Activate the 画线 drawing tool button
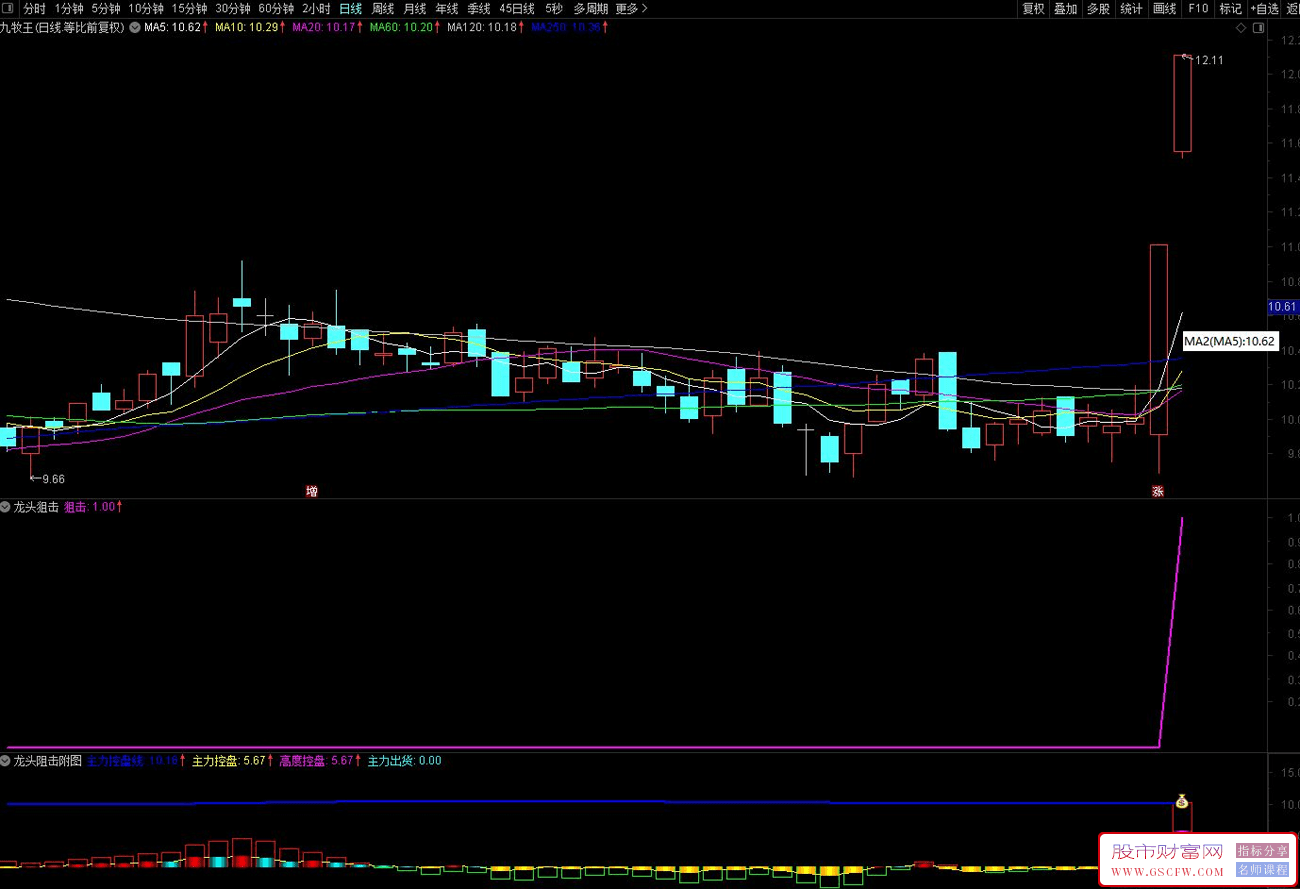Screen dimensions: 1300x889 pyautogui.click(x=1165, y=8)
